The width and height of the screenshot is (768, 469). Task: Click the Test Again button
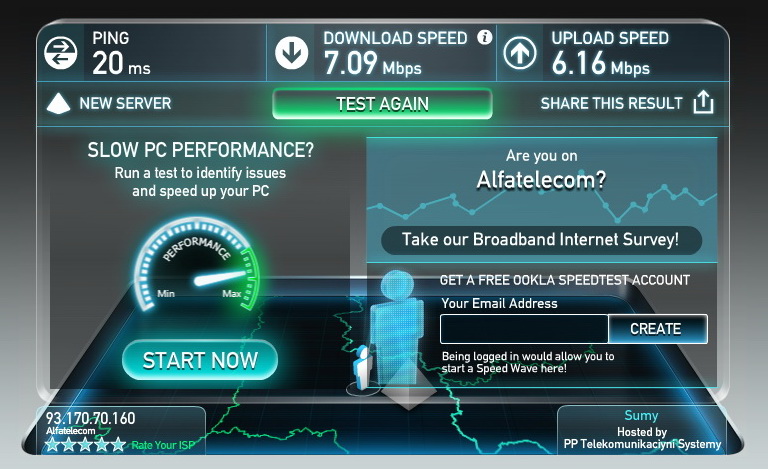pyautogui.click(x=382, y=104)
